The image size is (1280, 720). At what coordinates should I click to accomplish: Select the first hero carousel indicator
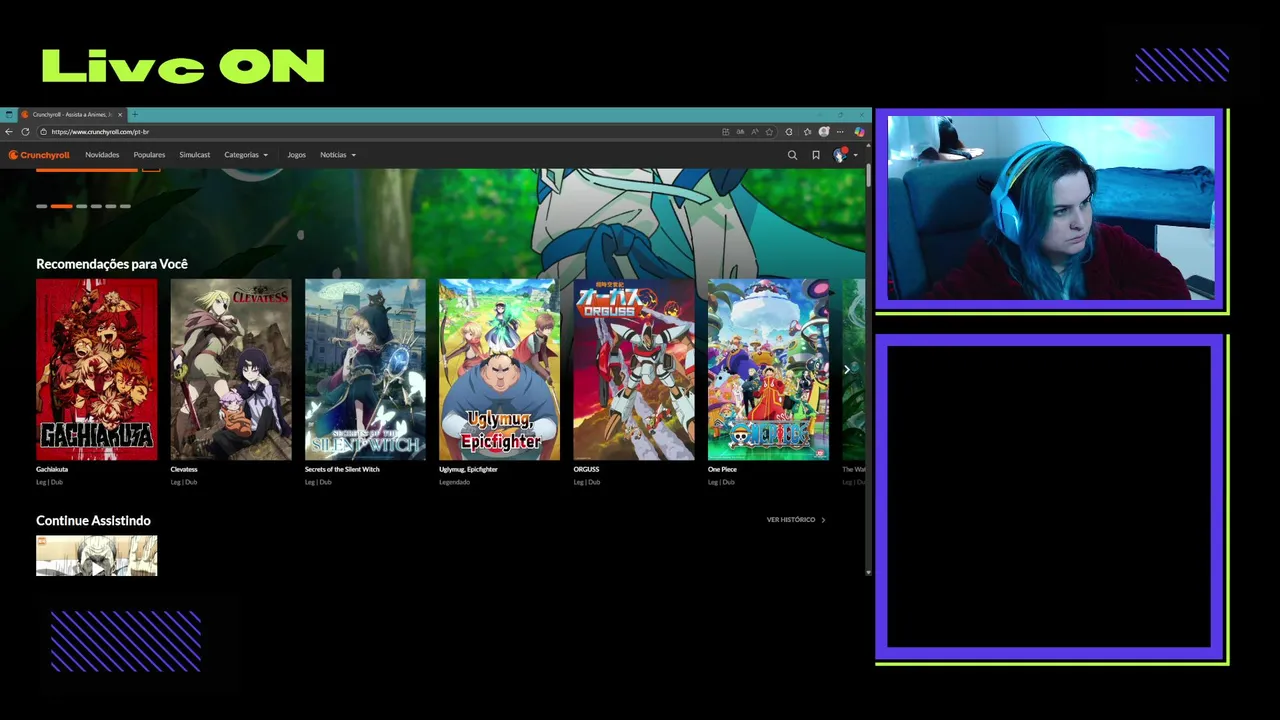[41, 206]
